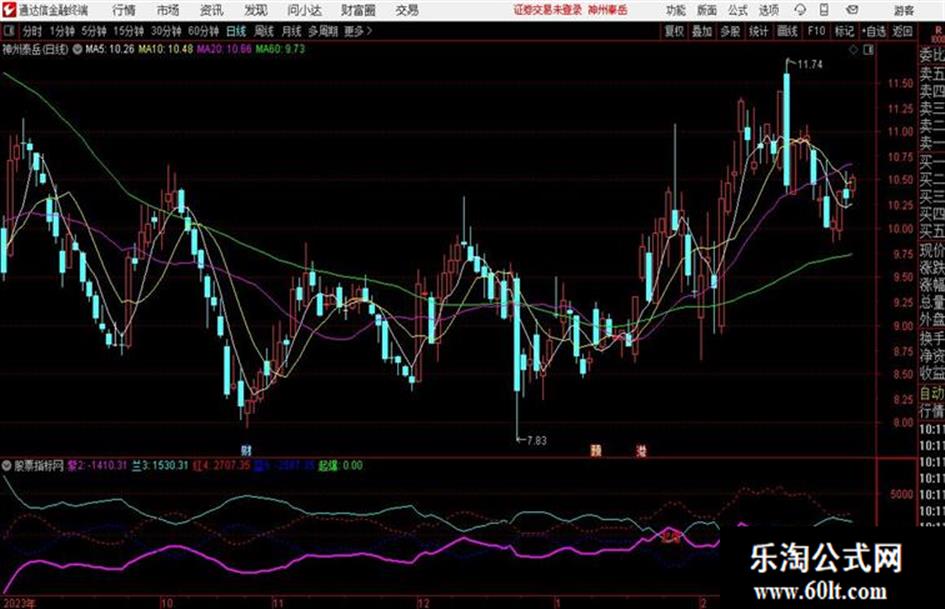945x609 pixels.
Task: Click the 叠加 overlay button
Action: tap(702, 31)
